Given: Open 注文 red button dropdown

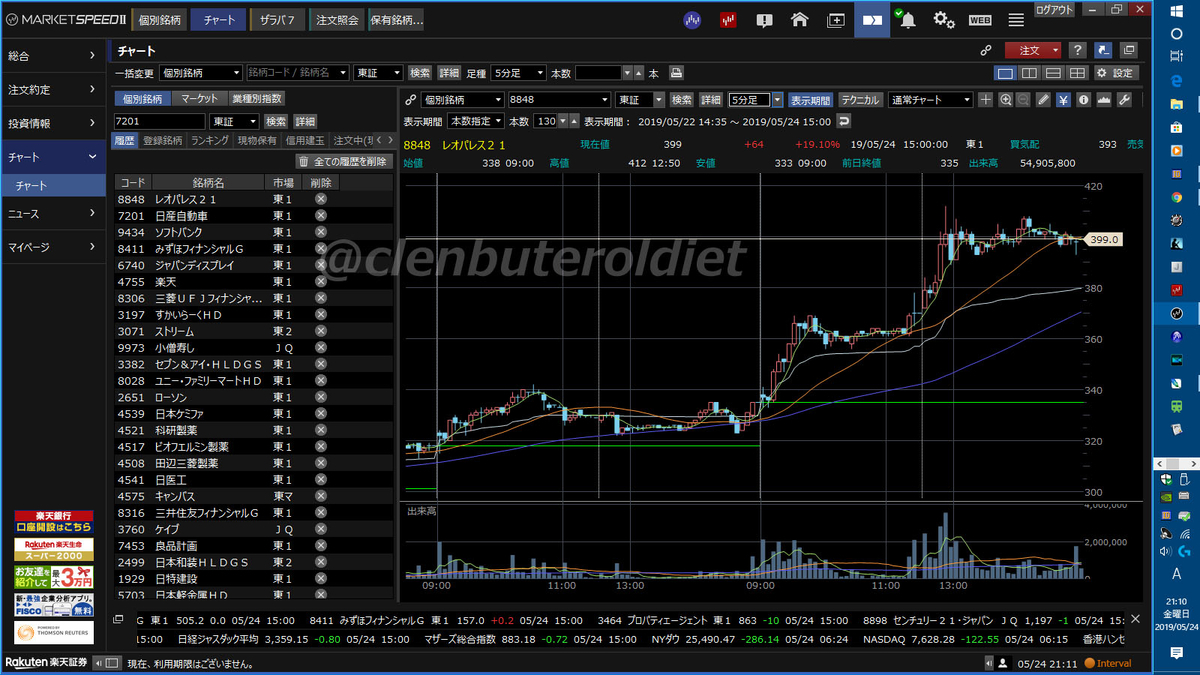Looking at the screenshot, I should coord(1055,50).
